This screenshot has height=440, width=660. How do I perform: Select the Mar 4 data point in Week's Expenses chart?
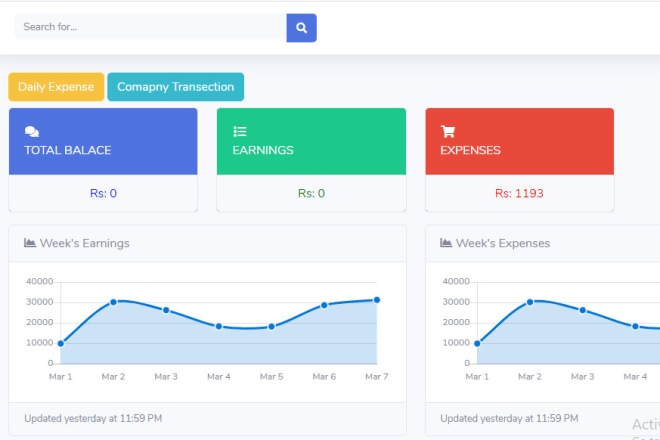(636, 326)
